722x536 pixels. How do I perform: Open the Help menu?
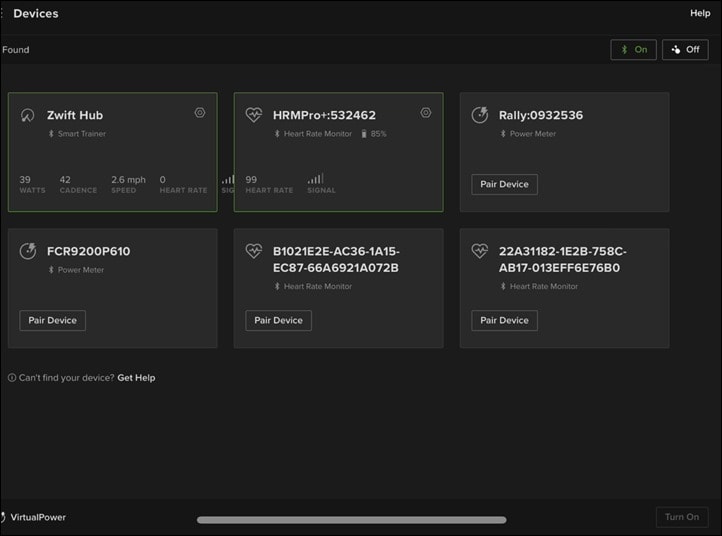point(700,13)
